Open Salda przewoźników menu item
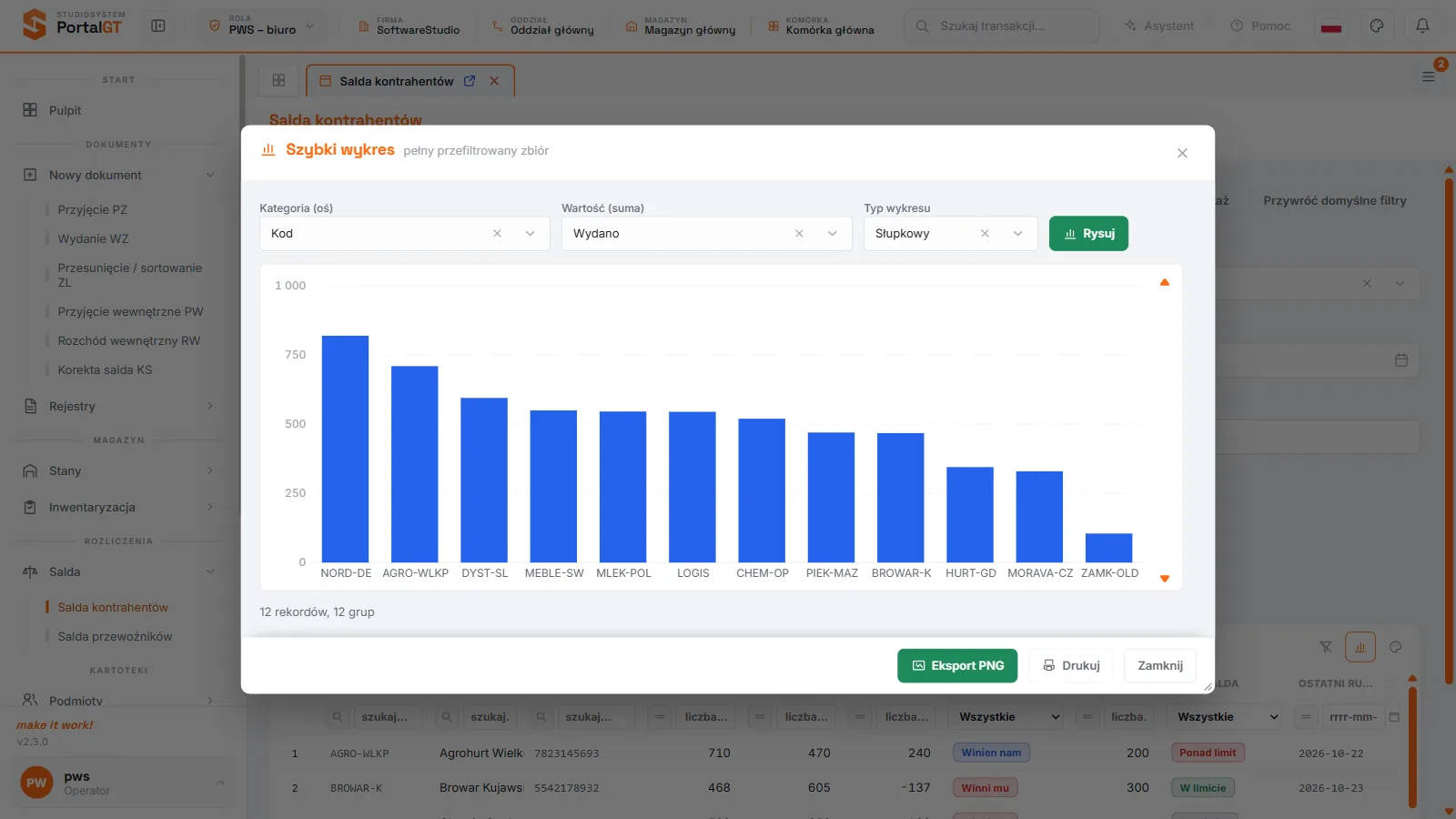 pos(115,636)
